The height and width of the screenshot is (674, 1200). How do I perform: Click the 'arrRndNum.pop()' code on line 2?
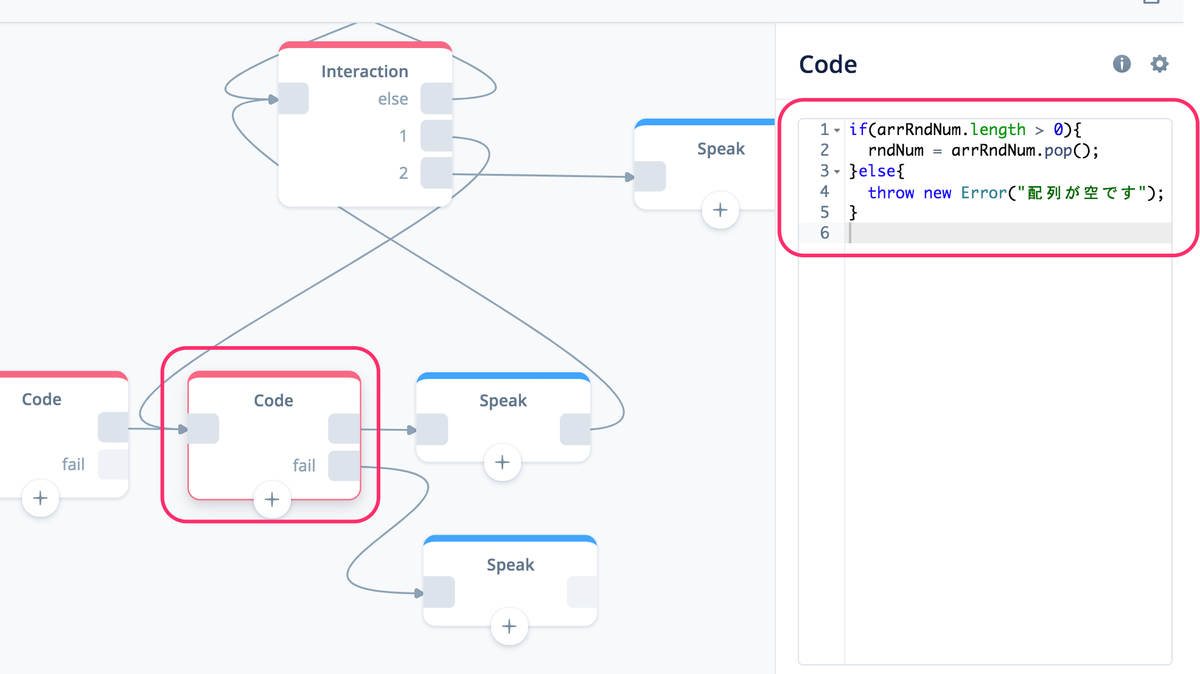(x=1027, y=151)
